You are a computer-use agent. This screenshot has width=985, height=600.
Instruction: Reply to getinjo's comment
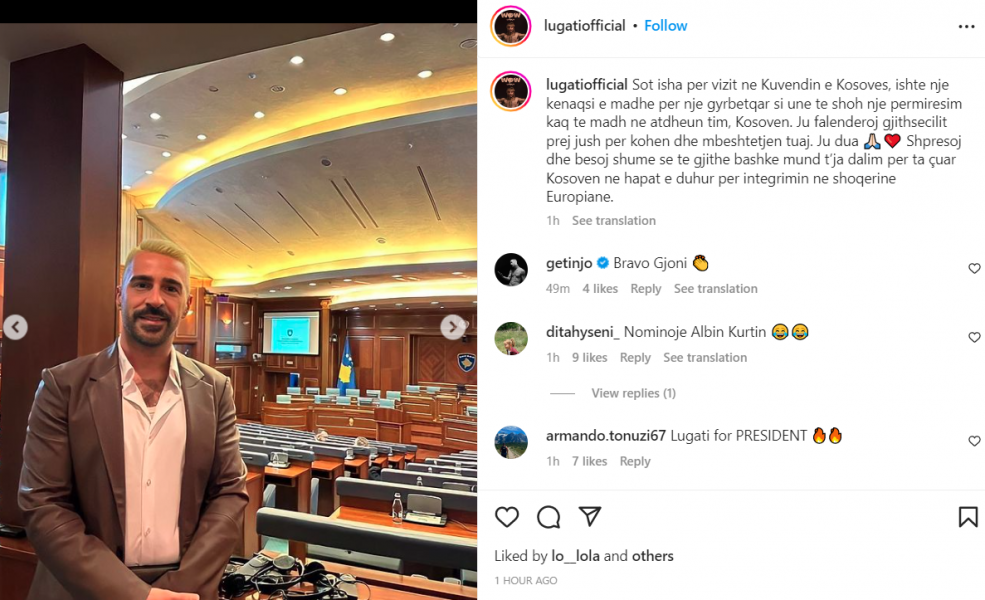tap(646, 288)
